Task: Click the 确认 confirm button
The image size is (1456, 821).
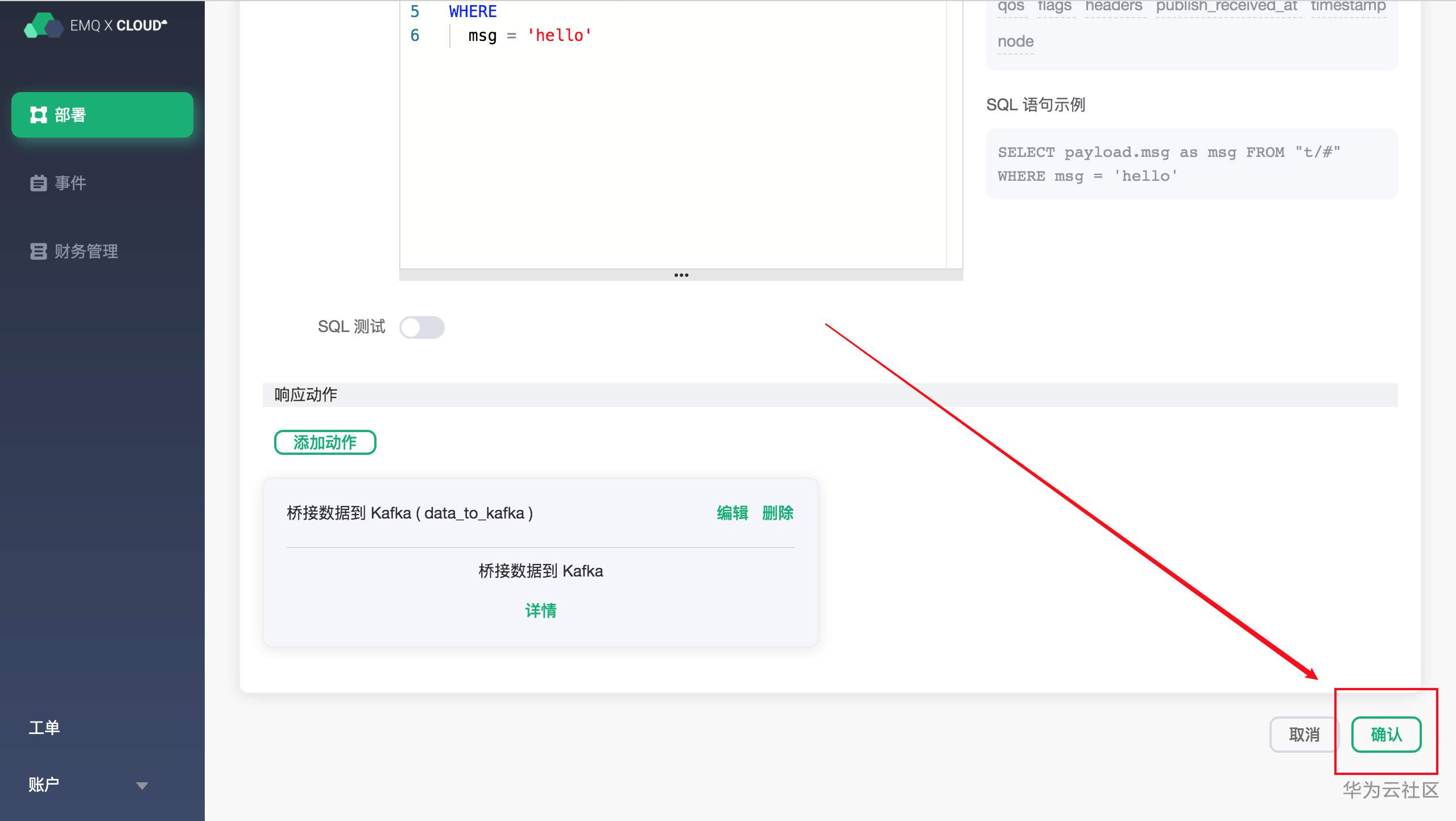Action: [1386, 735]
